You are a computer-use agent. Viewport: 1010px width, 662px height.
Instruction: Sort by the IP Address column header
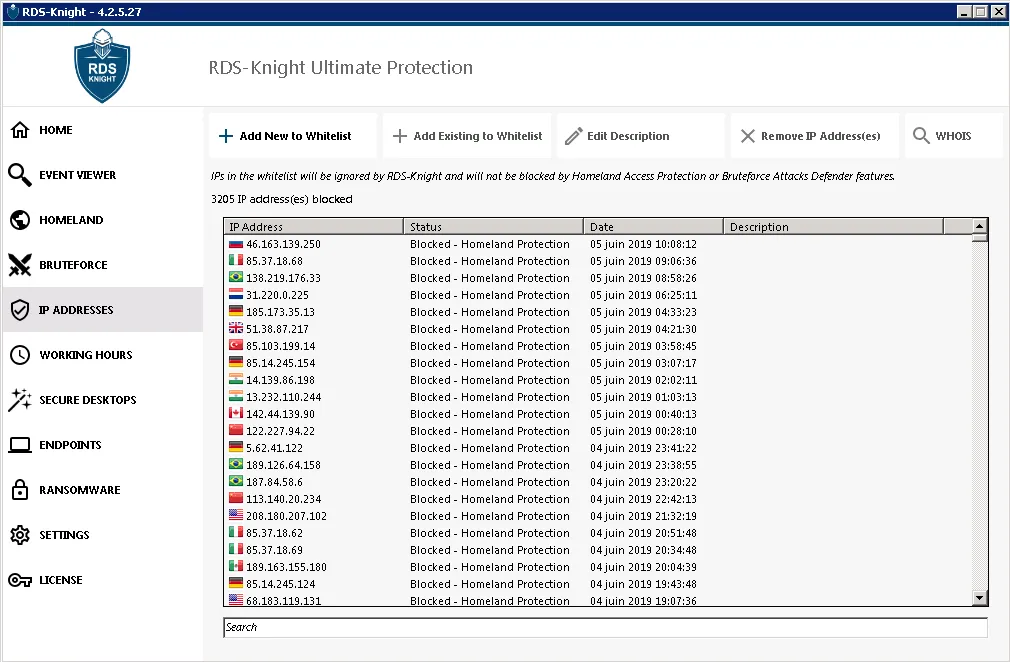pyautogui.click(x=314, y=227)
